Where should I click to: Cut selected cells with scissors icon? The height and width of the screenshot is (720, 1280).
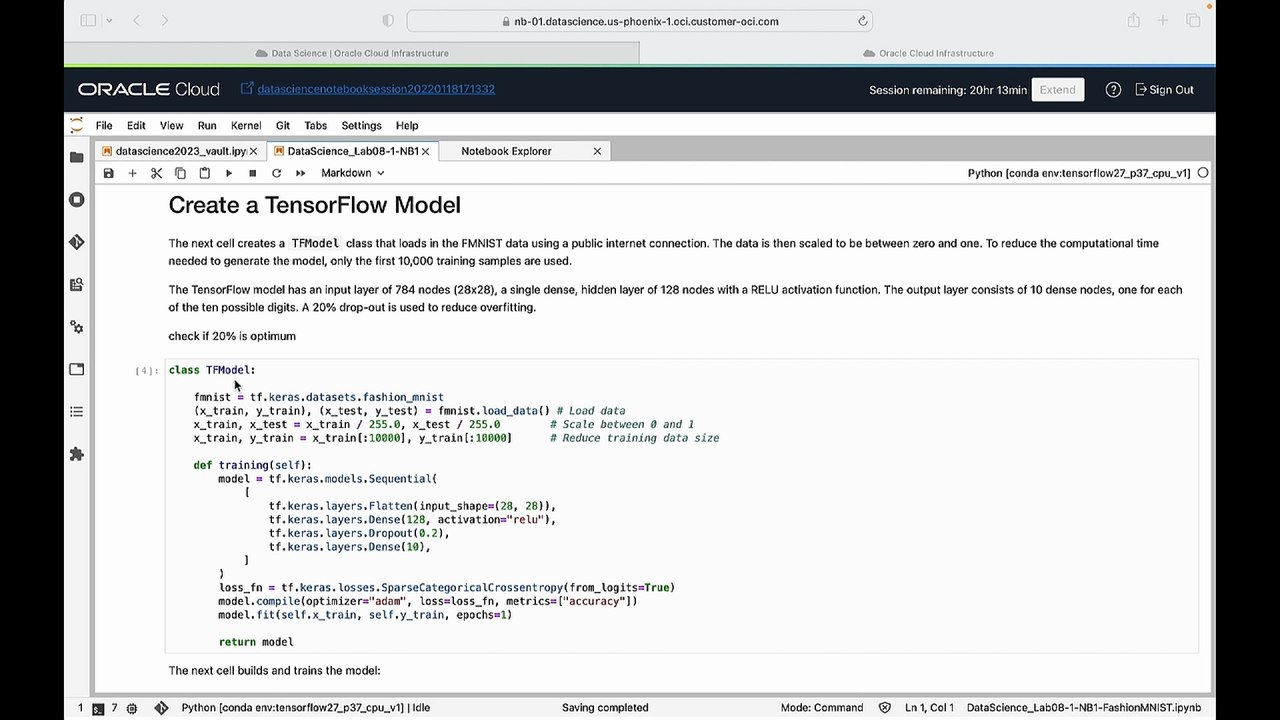[156, 173]
